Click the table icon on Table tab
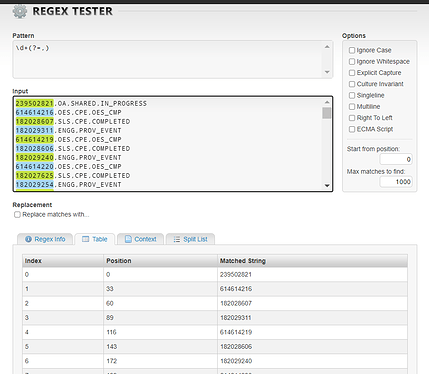429x374 pixels. click(86, 239)
